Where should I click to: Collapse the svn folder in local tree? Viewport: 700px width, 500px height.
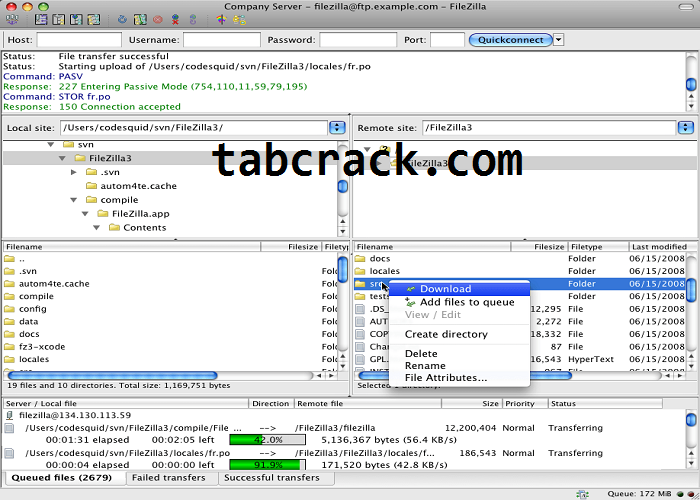tap(51, 144)
